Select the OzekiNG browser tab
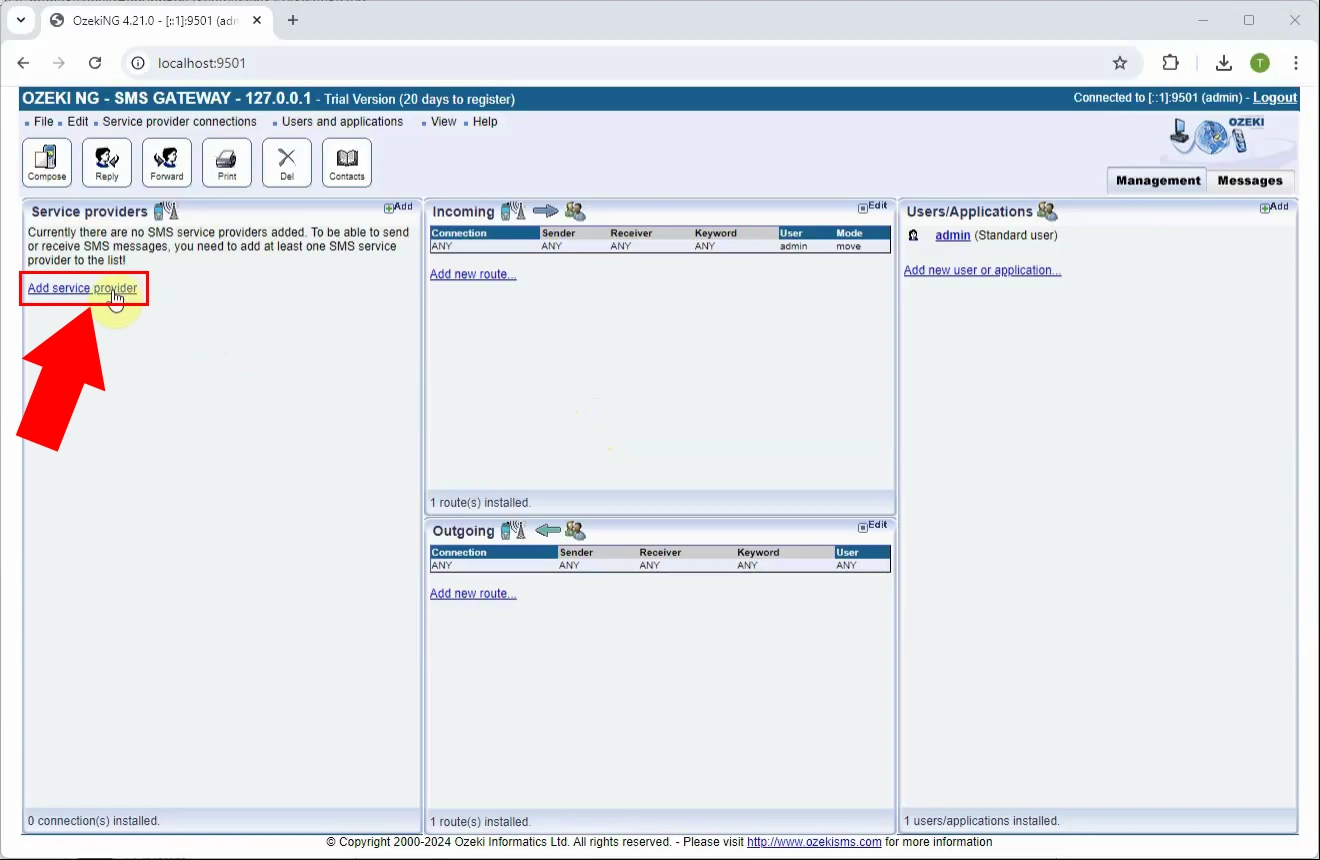The height and width of the screenshot is (860, 1320). (x=154, y=20)
